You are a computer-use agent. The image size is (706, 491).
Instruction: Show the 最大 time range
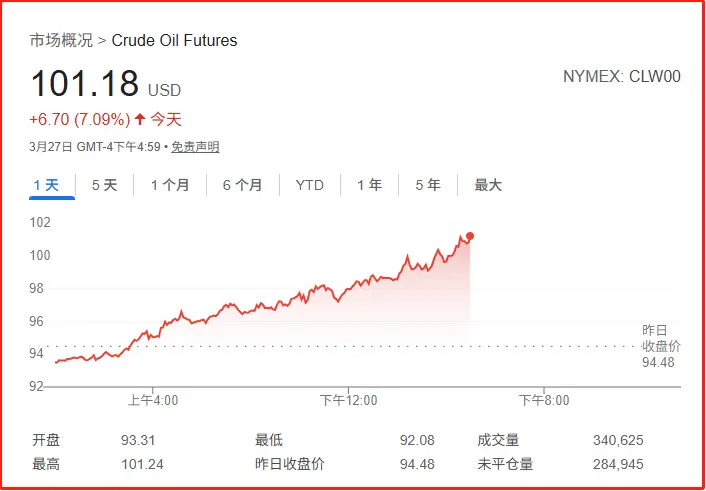(x=488, y=185)
